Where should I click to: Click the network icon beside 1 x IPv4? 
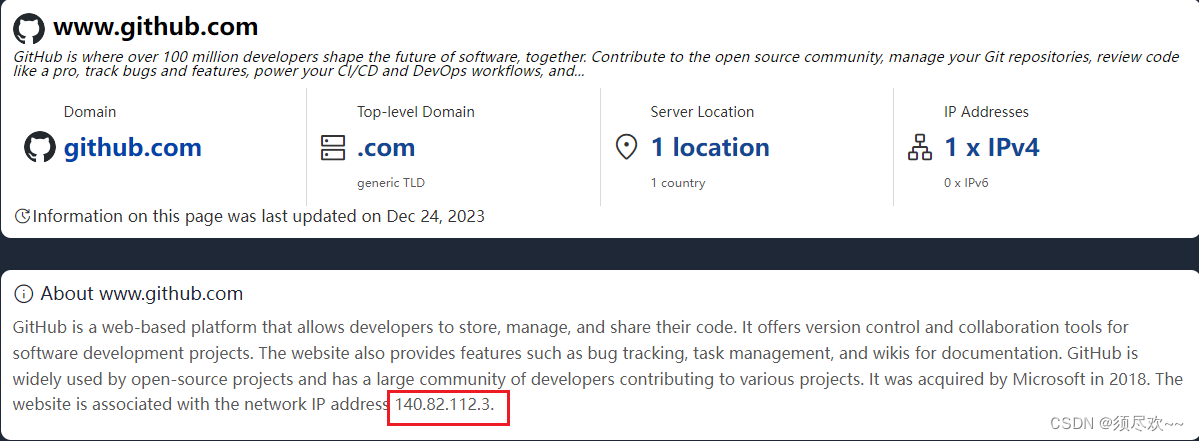[x=920, y=148]
